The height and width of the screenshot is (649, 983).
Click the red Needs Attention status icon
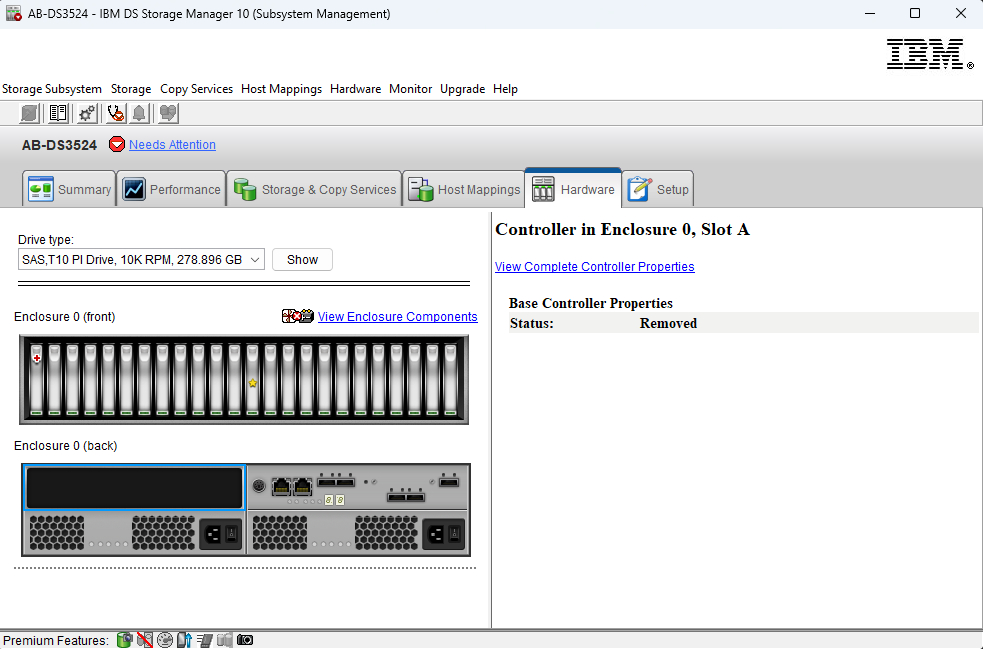pyautogui.click(x=117, y=145)
